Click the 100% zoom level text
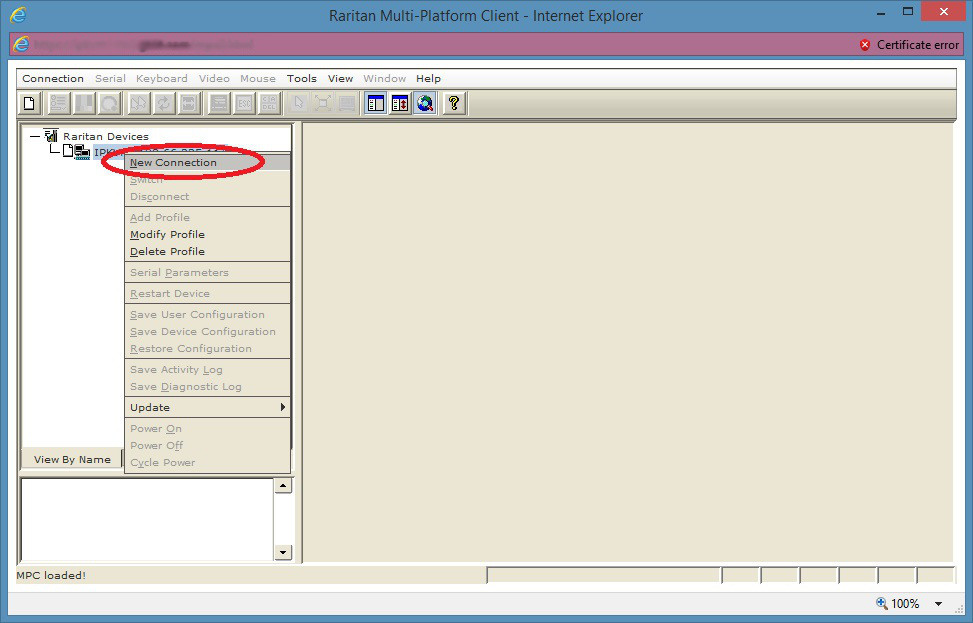This screenshot has width=973, height=623. 905,604
